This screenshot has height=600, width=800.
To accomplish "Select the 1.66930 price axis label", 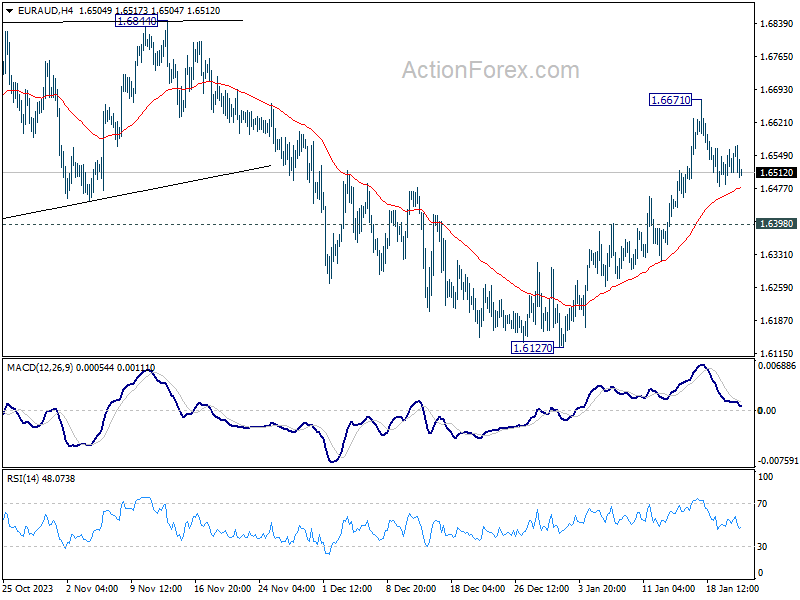I will click(x=777, y=89).
